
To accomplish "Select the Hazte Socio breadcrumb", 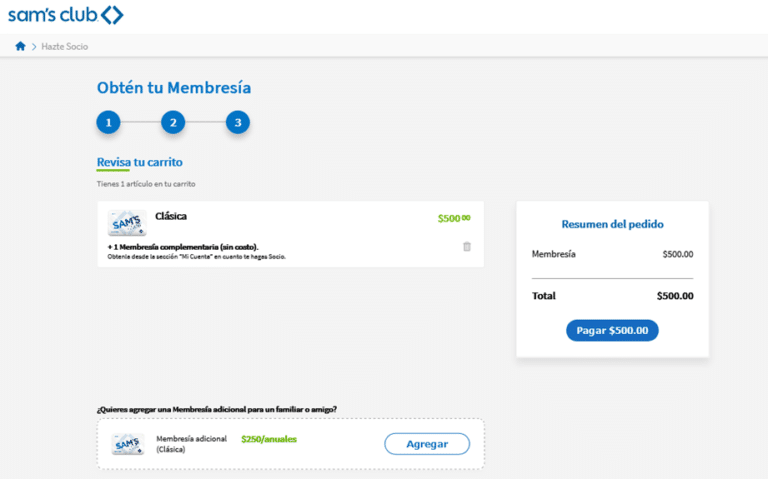I will point(65,47).
